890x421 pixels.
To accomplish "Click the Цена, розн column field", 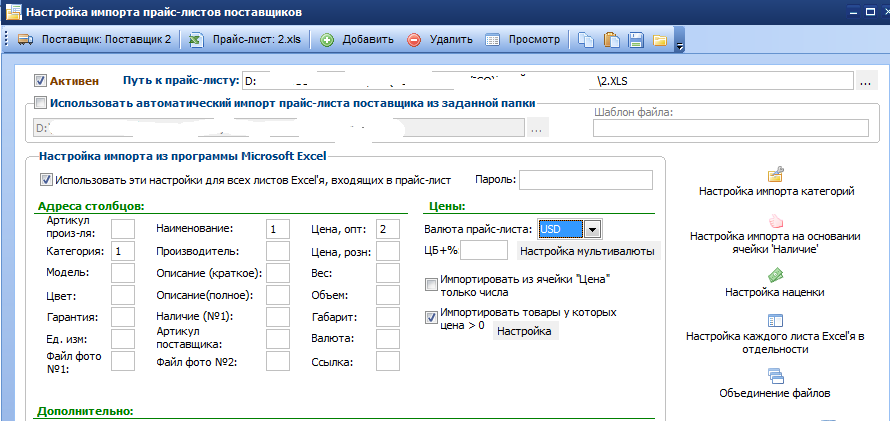I will click(x=388, y=251).
